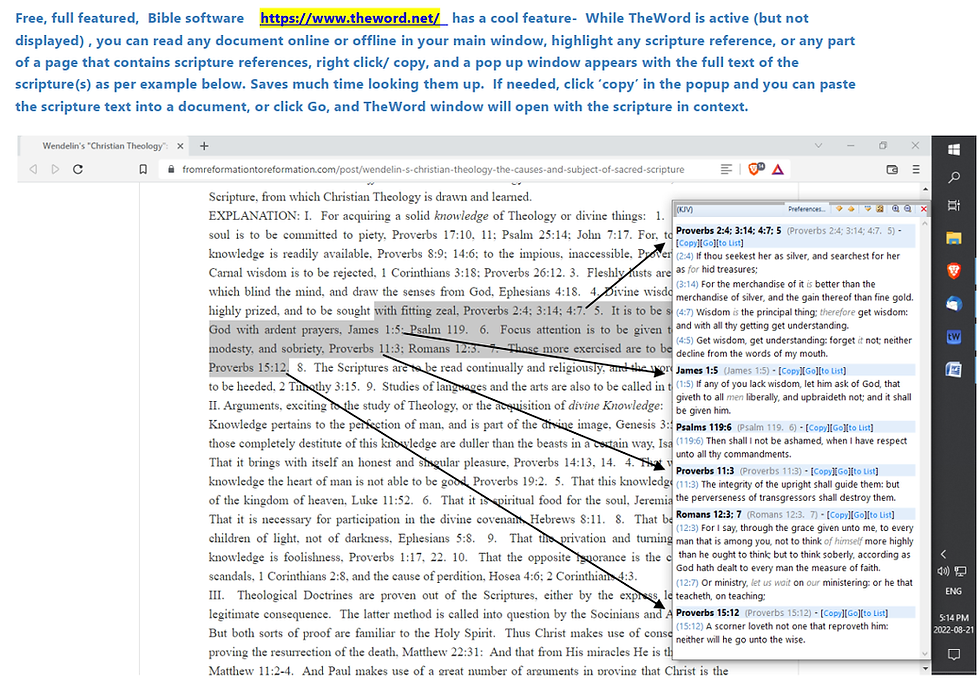Click the ENG language indicator
The image size is (980, 683).
(x=954, y=591)
